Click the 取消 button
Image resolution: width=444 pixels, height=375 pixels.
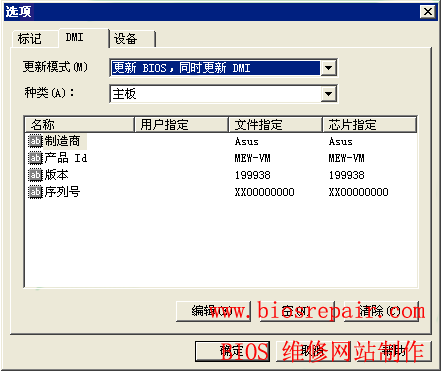coord(313,351)
